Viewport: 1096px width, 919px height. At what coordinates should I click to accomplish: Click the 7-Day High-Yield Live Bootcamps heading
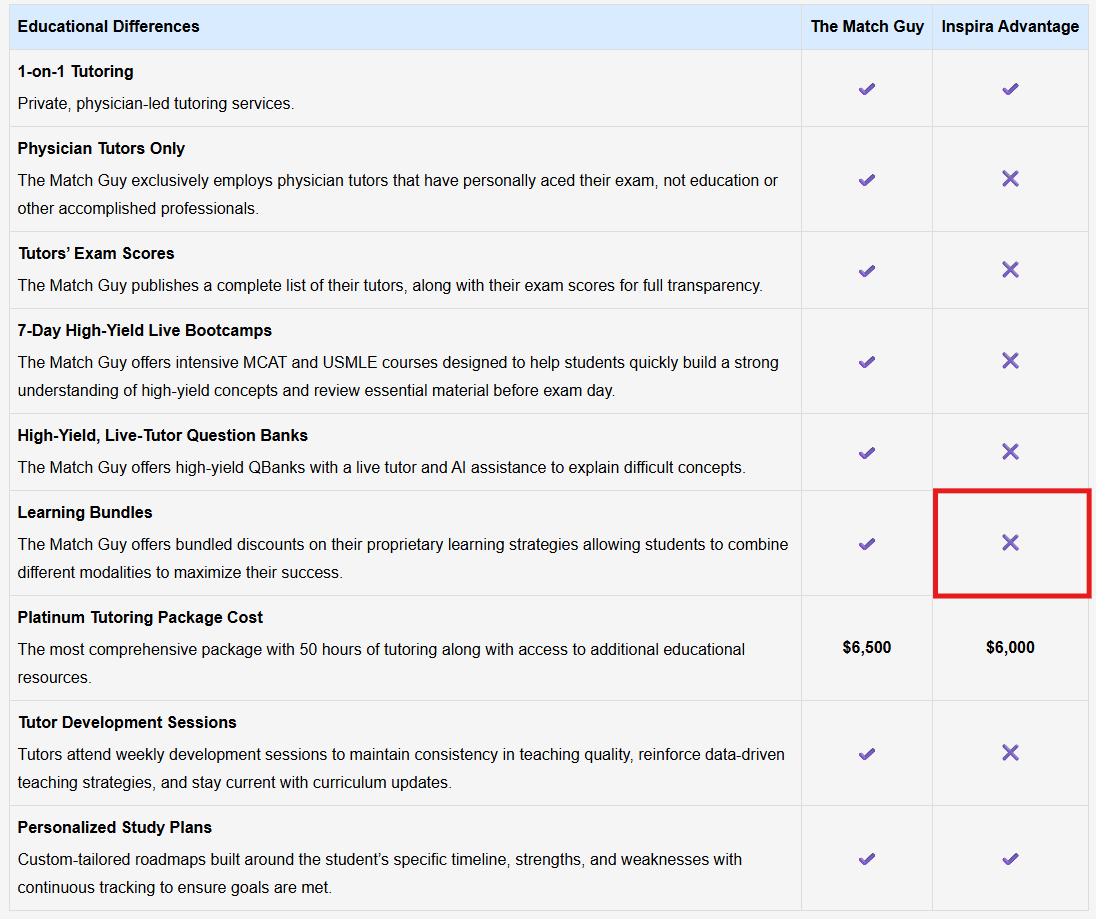[x=145, y=331]
